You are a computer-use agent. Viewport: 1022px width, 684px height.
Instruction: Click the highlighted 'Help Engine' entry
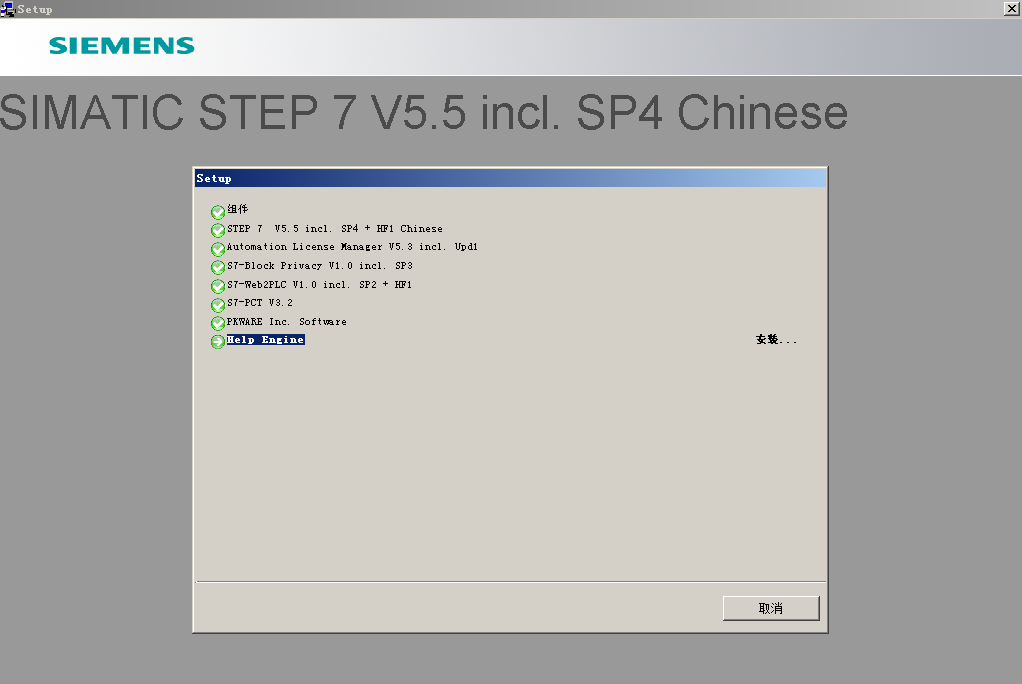pyautogui.click(x=265, y=340)
